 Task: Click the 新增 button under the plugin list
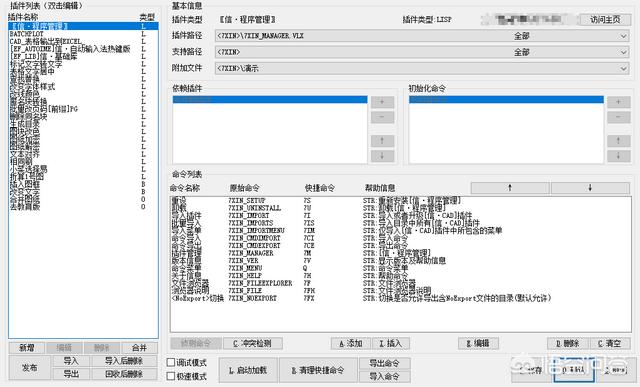(x=27, y=348)
